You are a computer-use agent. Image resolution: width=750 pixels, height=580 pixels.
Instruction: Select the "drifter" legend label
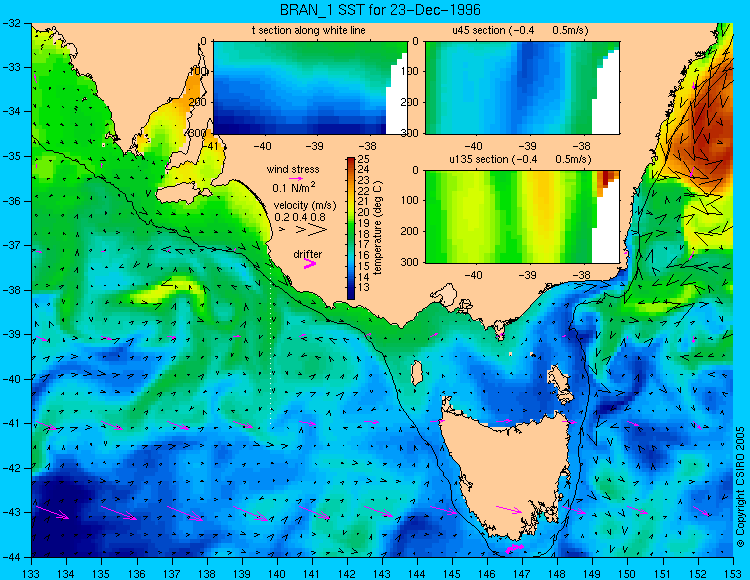[x=308, y=254]
